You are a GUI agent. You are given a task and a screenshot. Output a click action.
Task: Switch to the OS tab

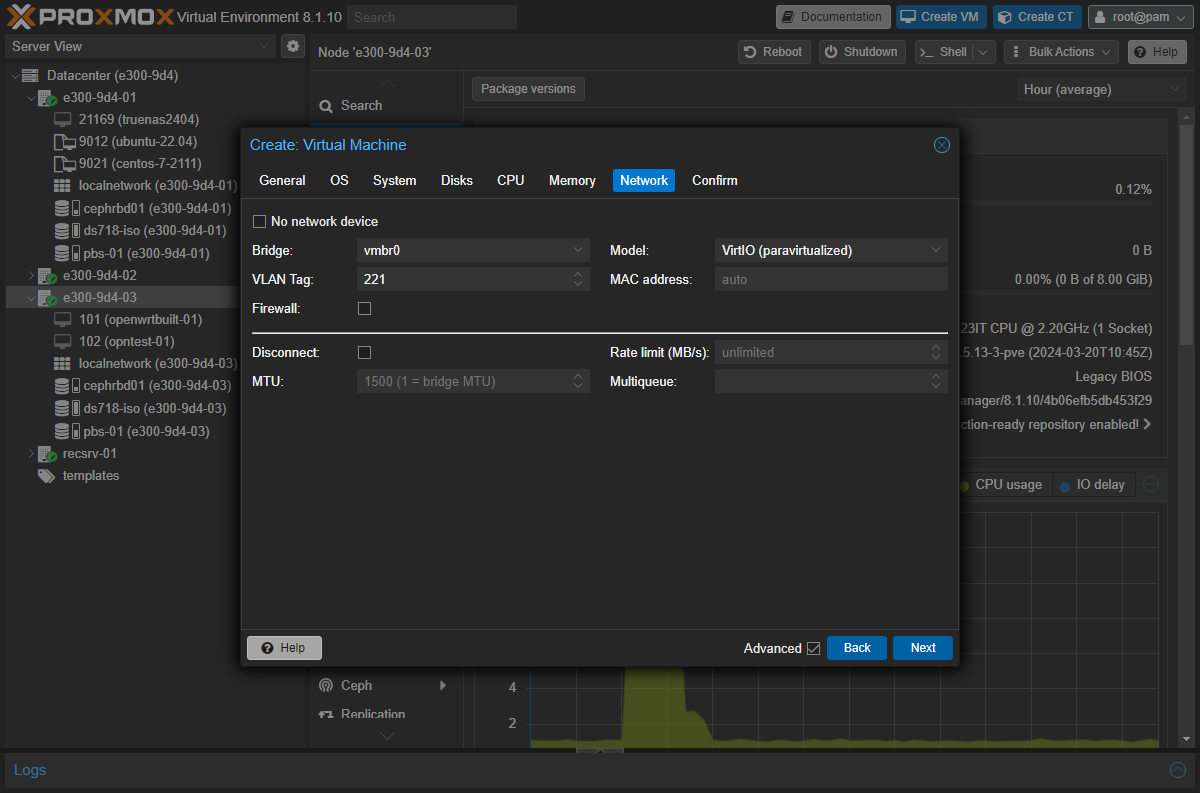pyautogui.click(x=339, y=181)
